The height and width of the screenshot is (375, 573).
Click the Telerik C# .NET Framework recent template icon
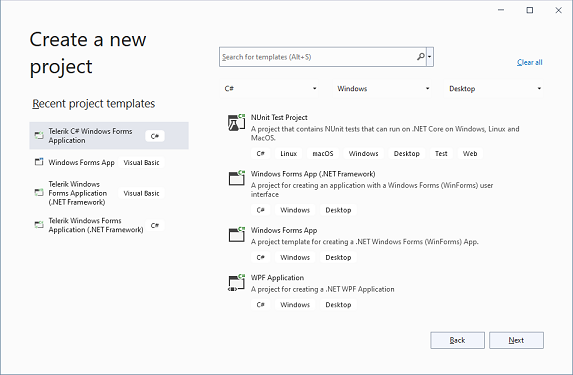[x=39, y=225]
